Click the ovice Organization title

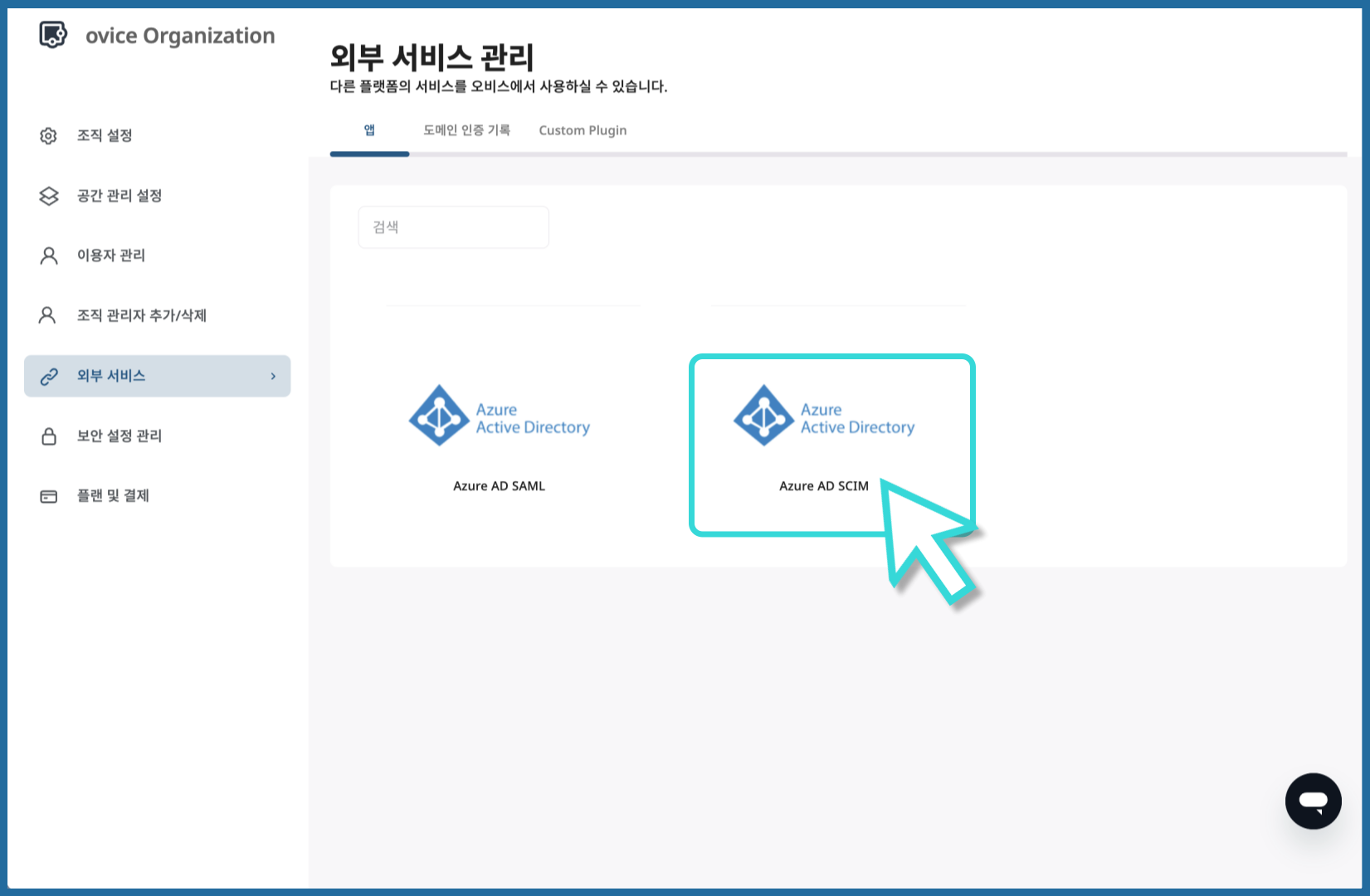pos(180,36)
